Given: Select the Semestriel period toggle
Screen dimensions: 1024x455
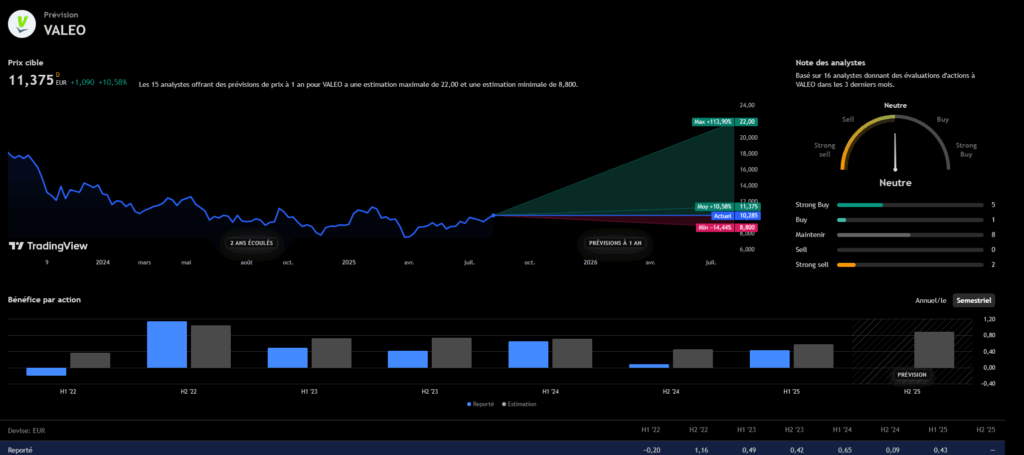Looking at the screenshot, I should [x=974, y=300].
